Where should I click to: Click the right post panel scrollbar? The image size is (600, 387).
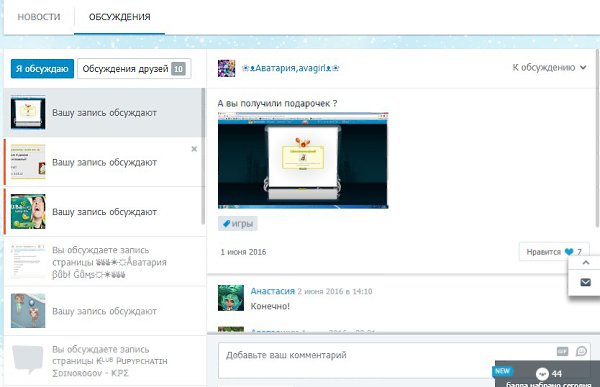pos(597,138)
